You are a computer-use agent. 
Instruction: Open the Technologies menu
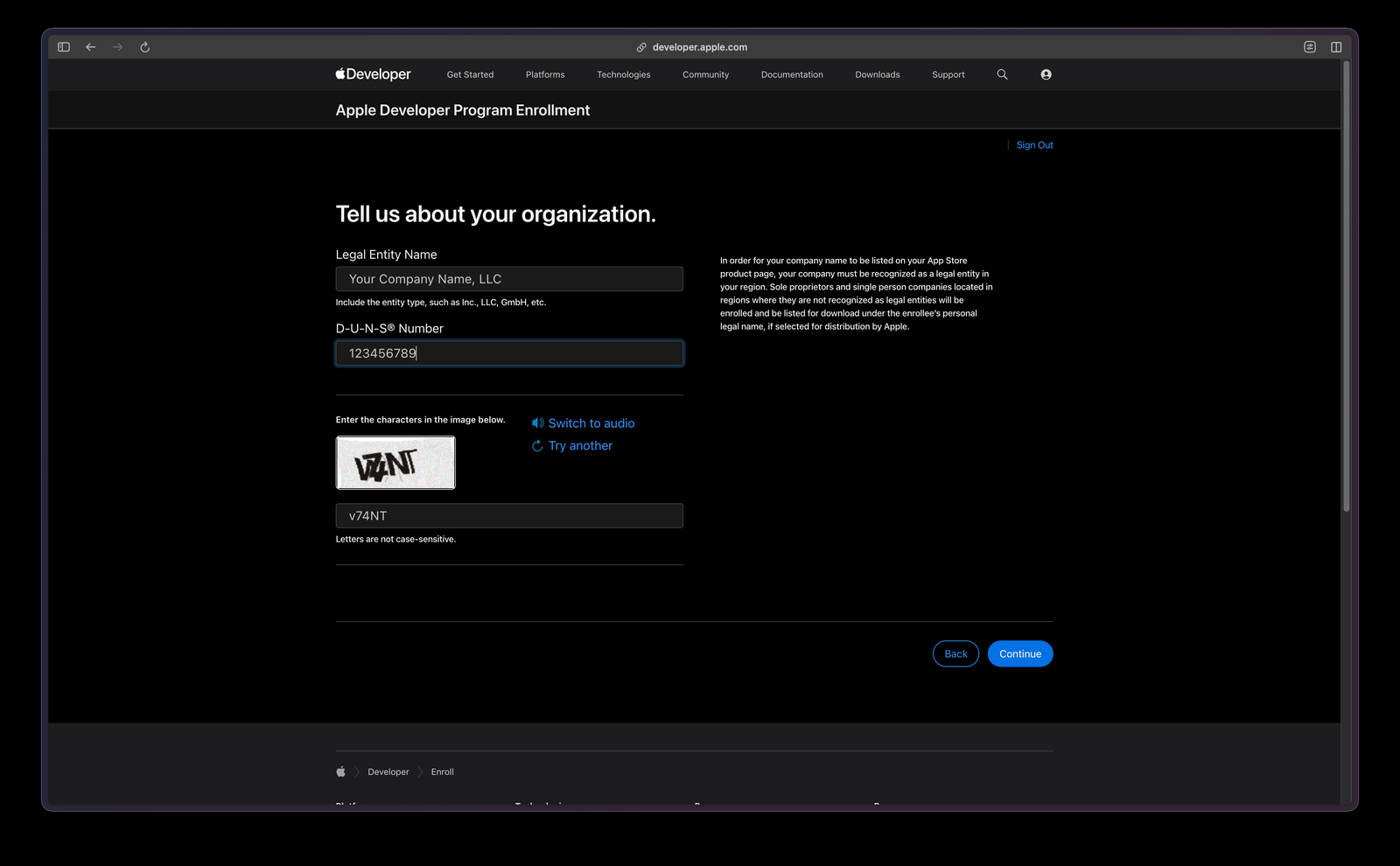(x=624, y=75)
